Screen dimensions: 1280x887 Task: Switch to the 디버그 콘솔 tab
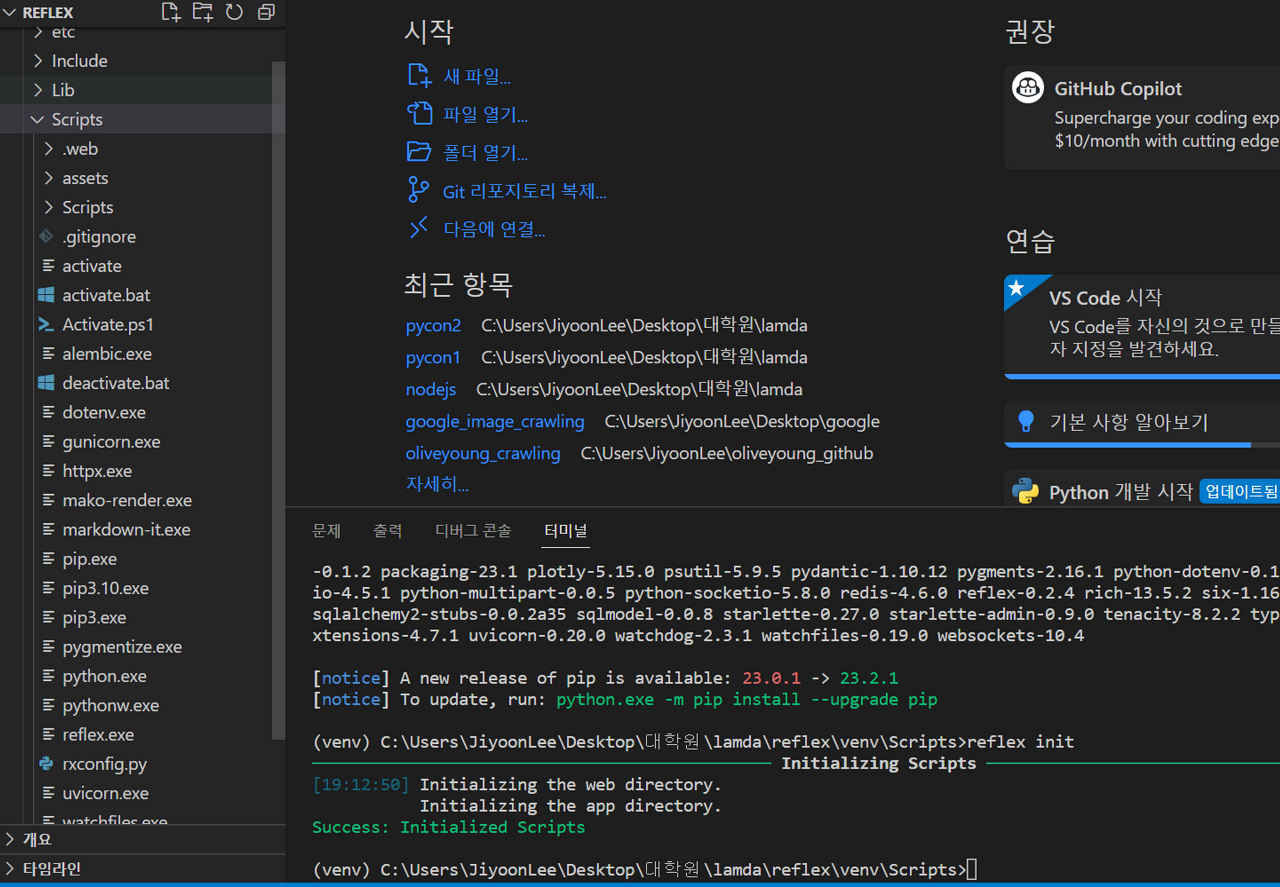click(473, 530)
